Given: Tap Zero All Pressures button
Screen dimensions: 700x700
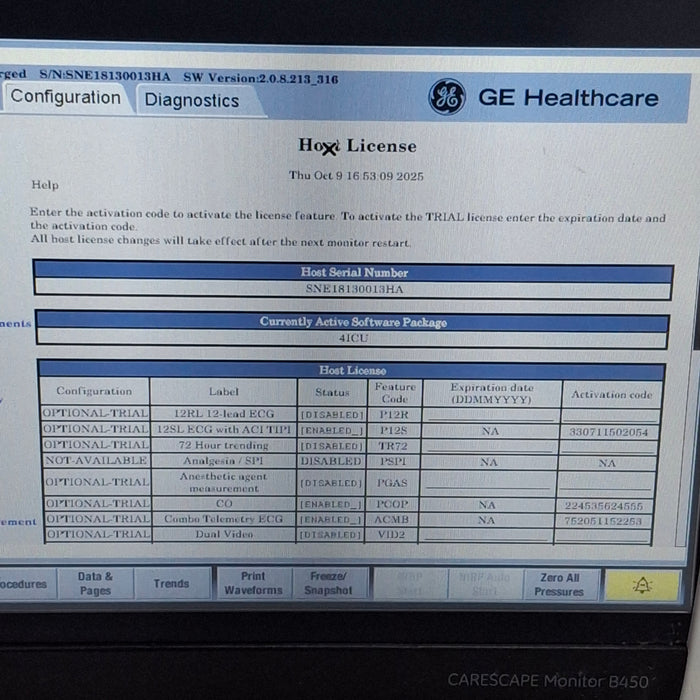Looking at the screenshot, I should (559, 584).
